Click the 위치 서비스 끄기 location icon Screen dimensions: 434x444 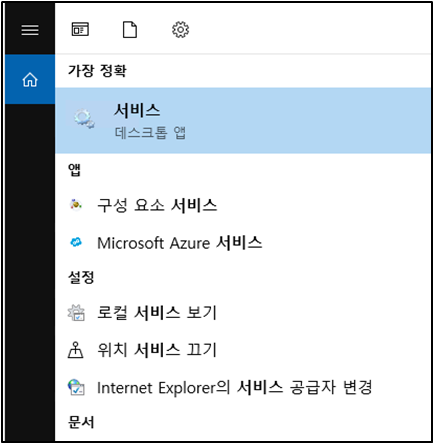76,350
